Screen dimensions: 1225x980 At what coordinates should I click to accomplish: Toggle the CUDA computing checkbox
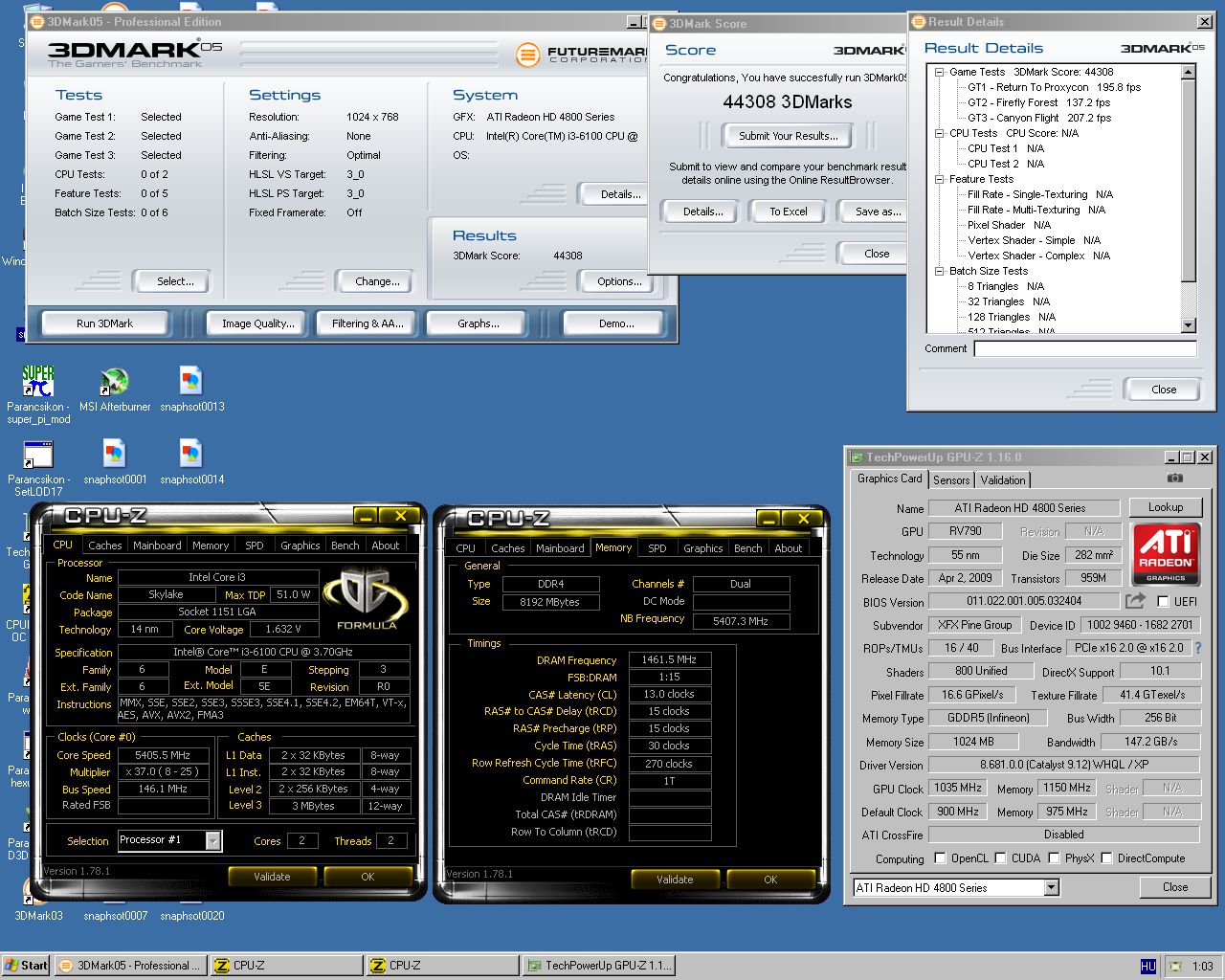click(x=1000, y=858)
